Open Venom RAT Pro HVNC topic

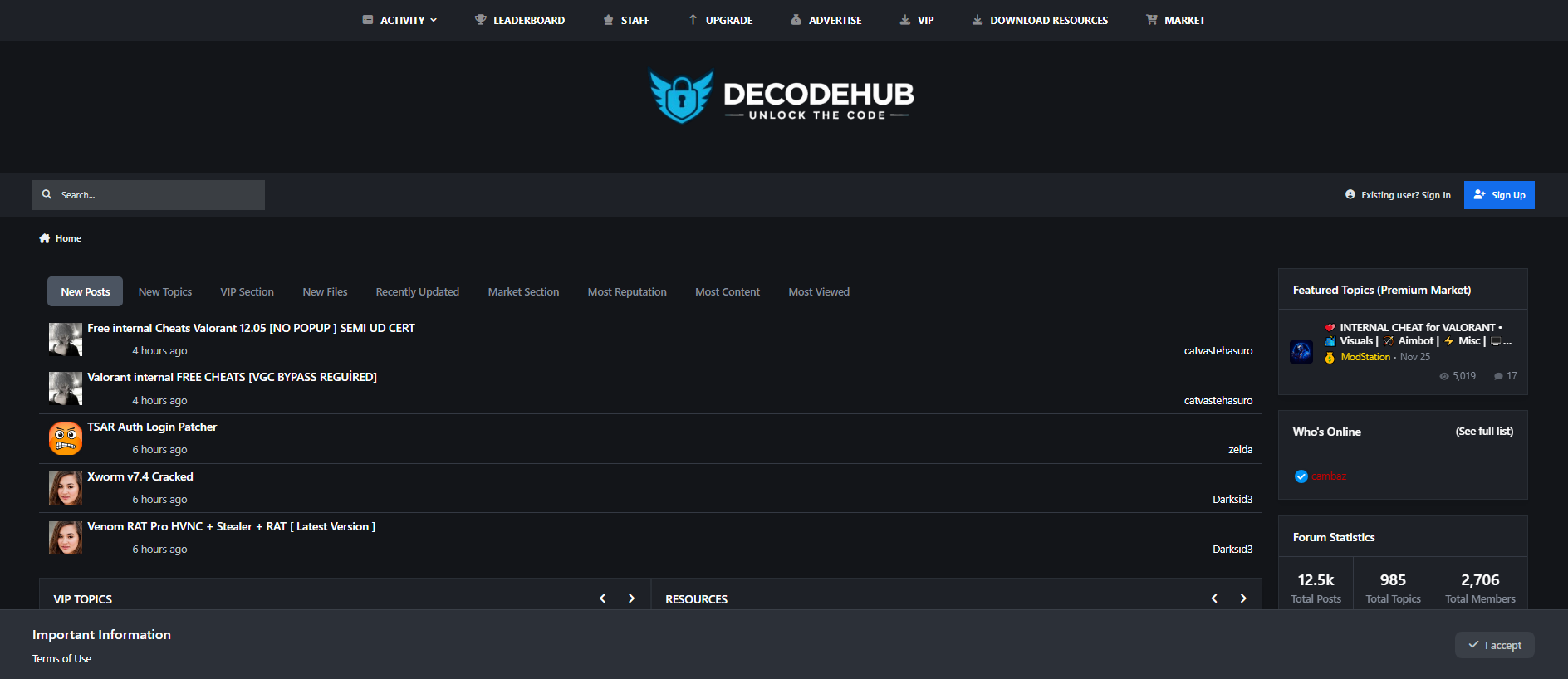point(231,526)
